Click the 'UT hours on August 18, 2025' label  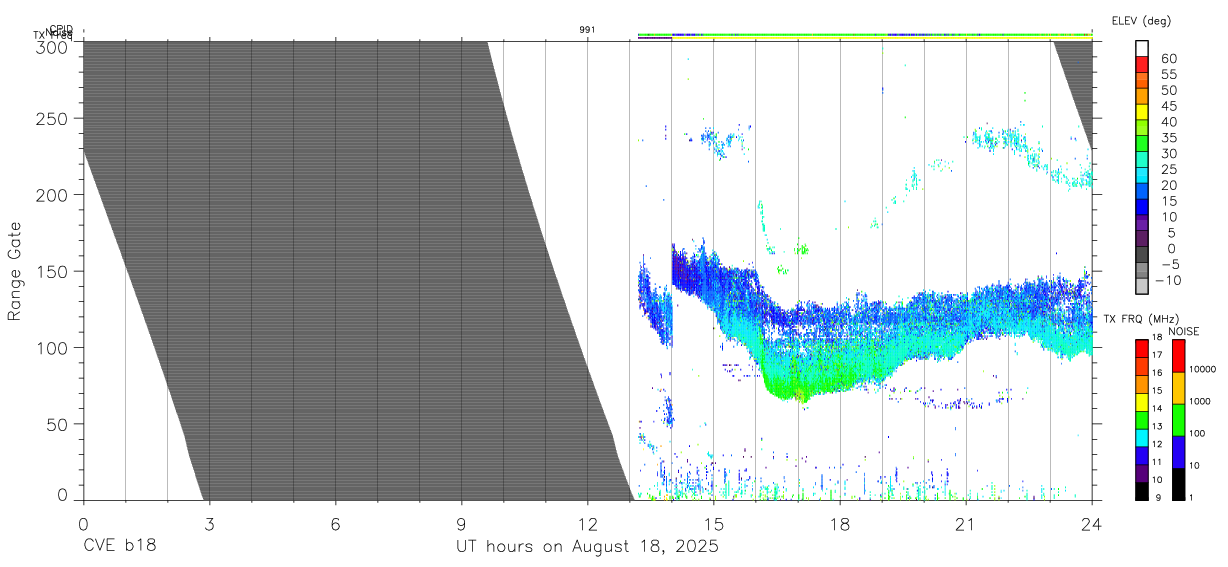(587, 548)
